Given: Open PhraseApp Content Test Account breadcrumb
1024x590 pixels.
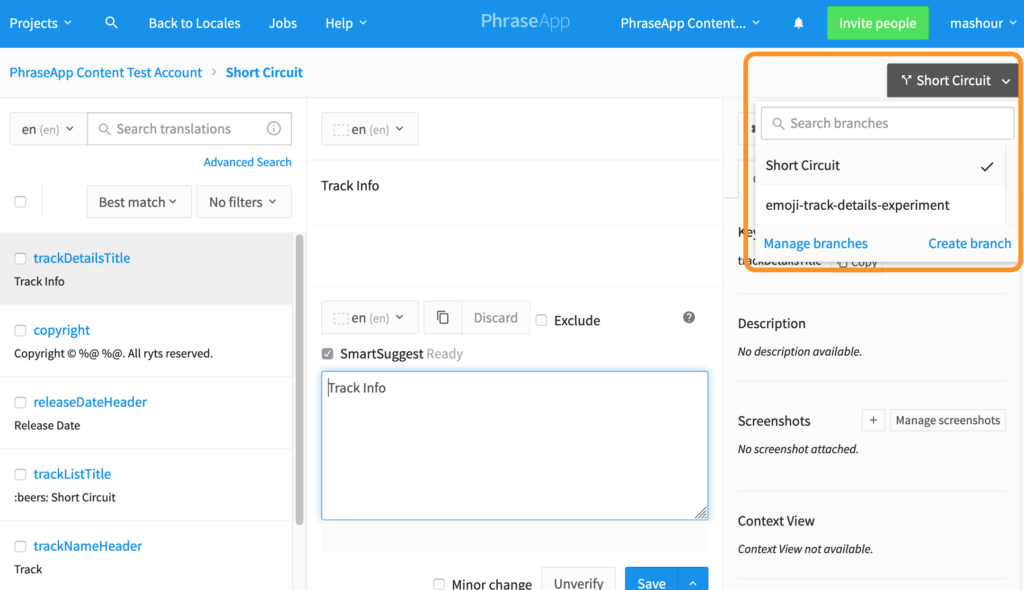Looking at the screenshot, I should point(106,73).
